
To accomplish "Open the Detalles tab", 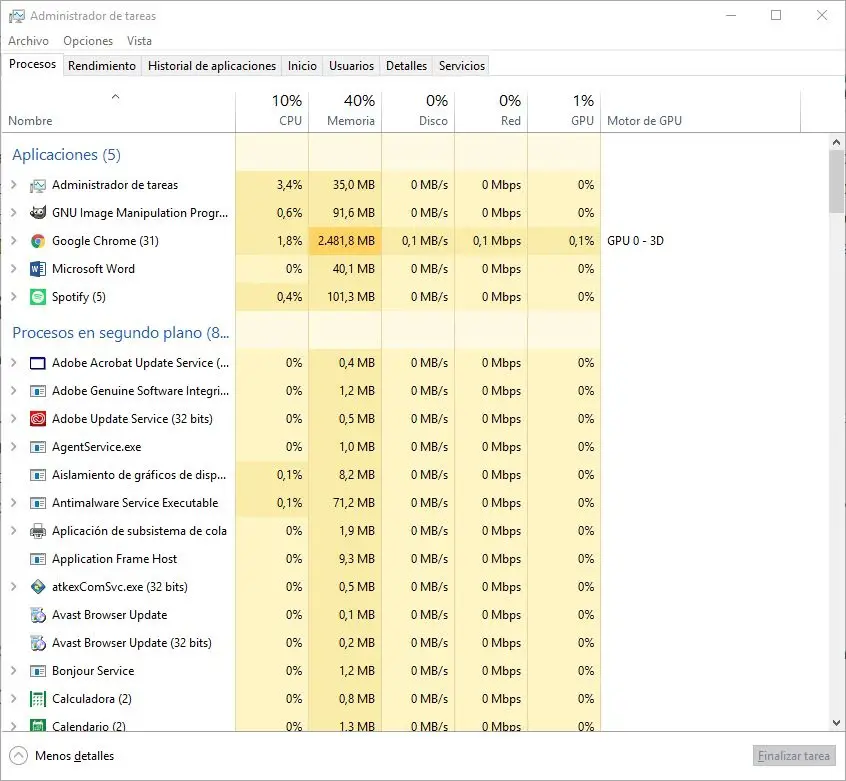I will [x=406, y=66].
